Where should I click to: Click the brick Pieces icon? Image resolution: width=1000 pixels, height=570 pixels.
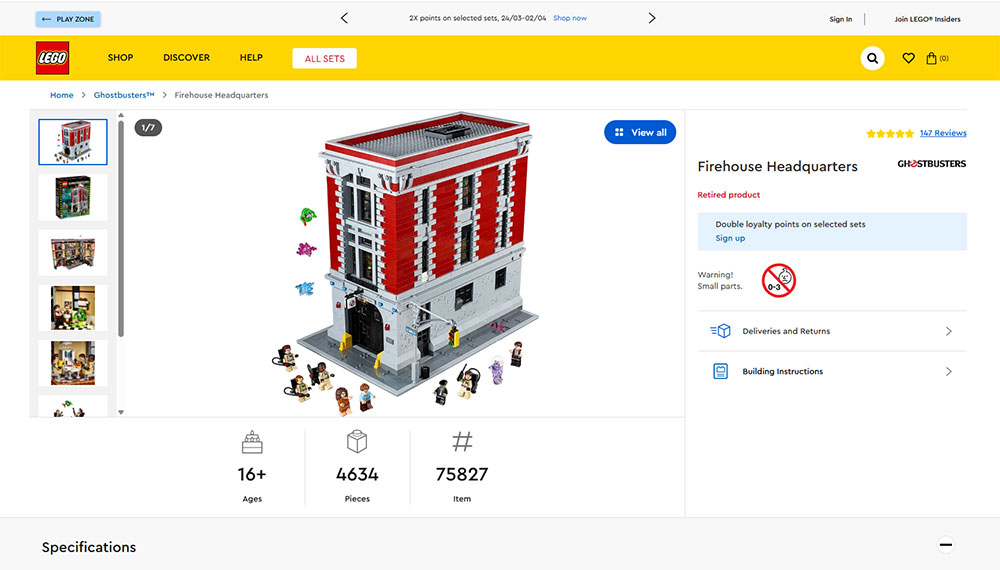(x=357, y=441)
